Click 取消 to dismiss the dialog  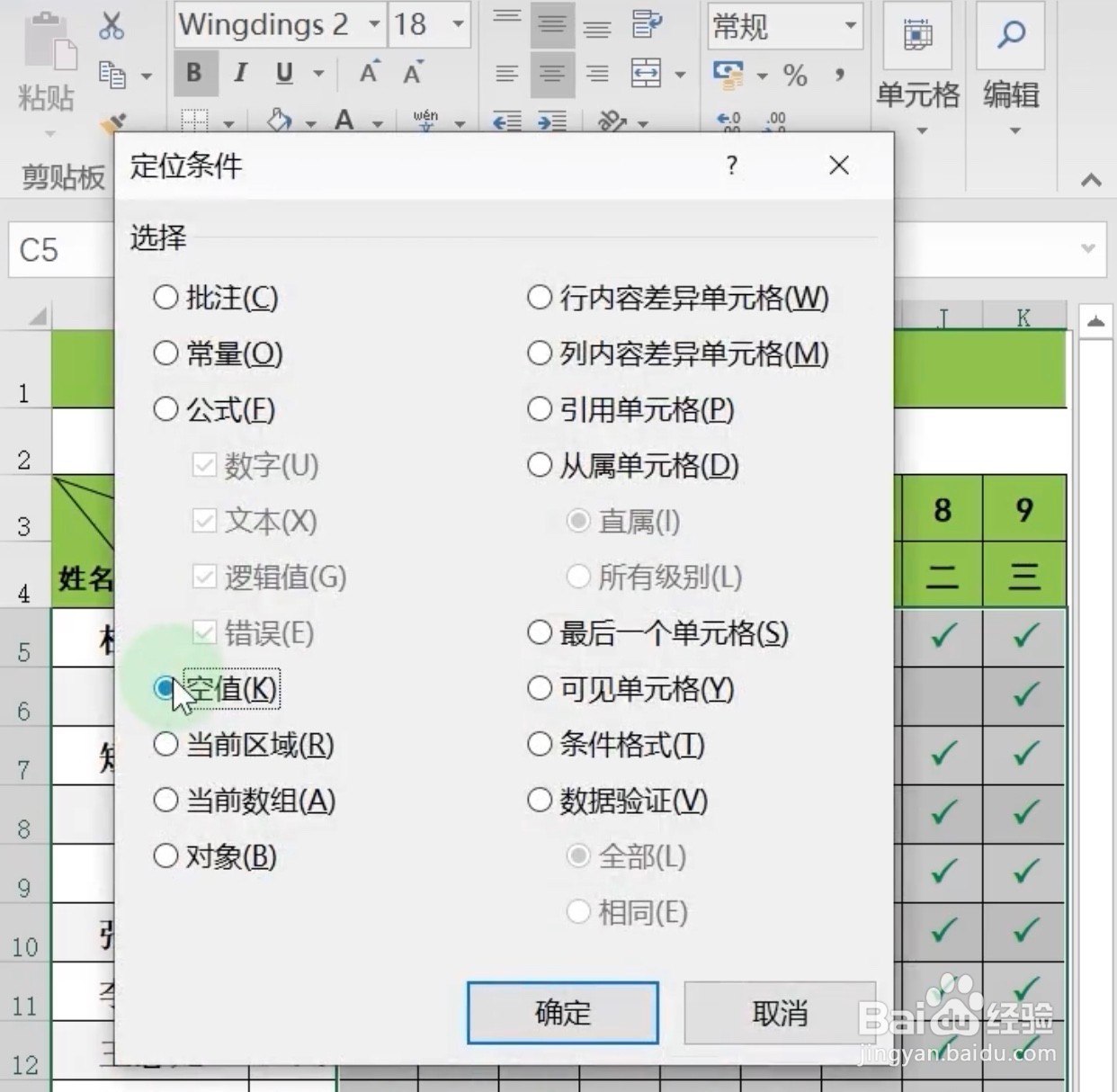coord(778,1013)
